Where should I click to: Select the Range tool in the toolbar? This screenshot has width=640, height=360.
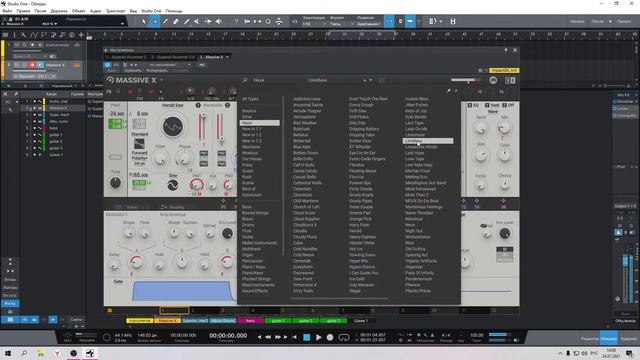click(x=155, y=21)
